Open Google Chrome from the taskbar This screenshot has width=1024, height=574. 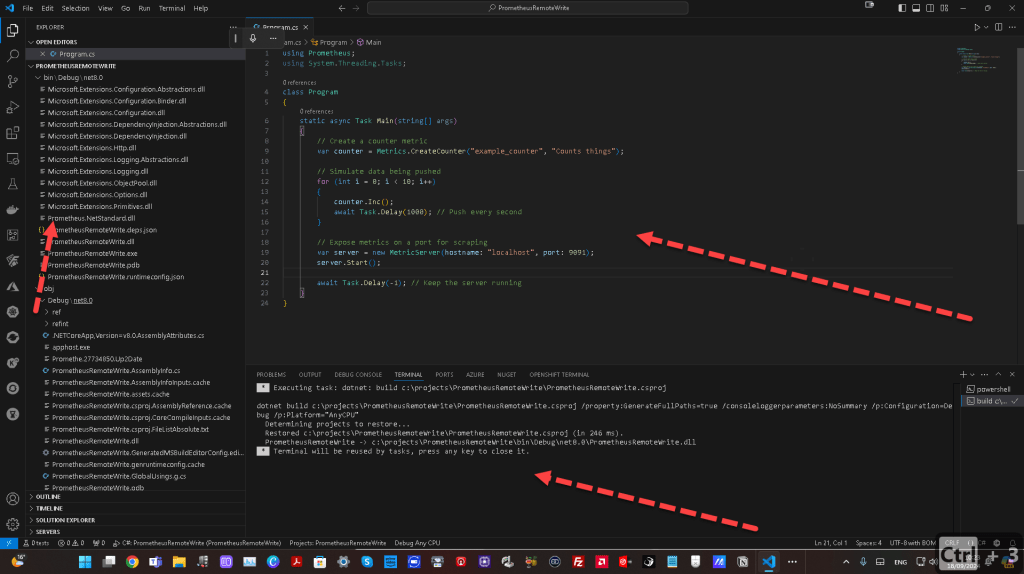click(x=132, y=562)
